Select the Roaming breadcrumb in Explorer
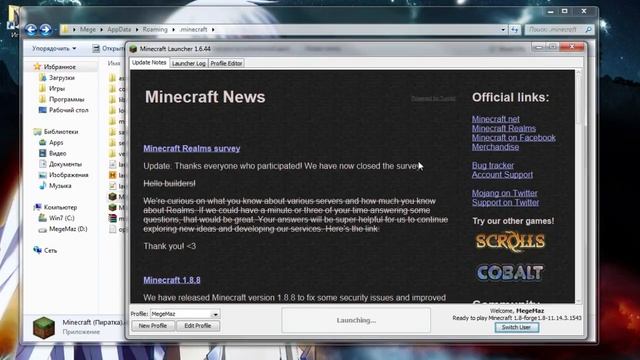Viewport: 640px width, 360px height. pos(155,29)
